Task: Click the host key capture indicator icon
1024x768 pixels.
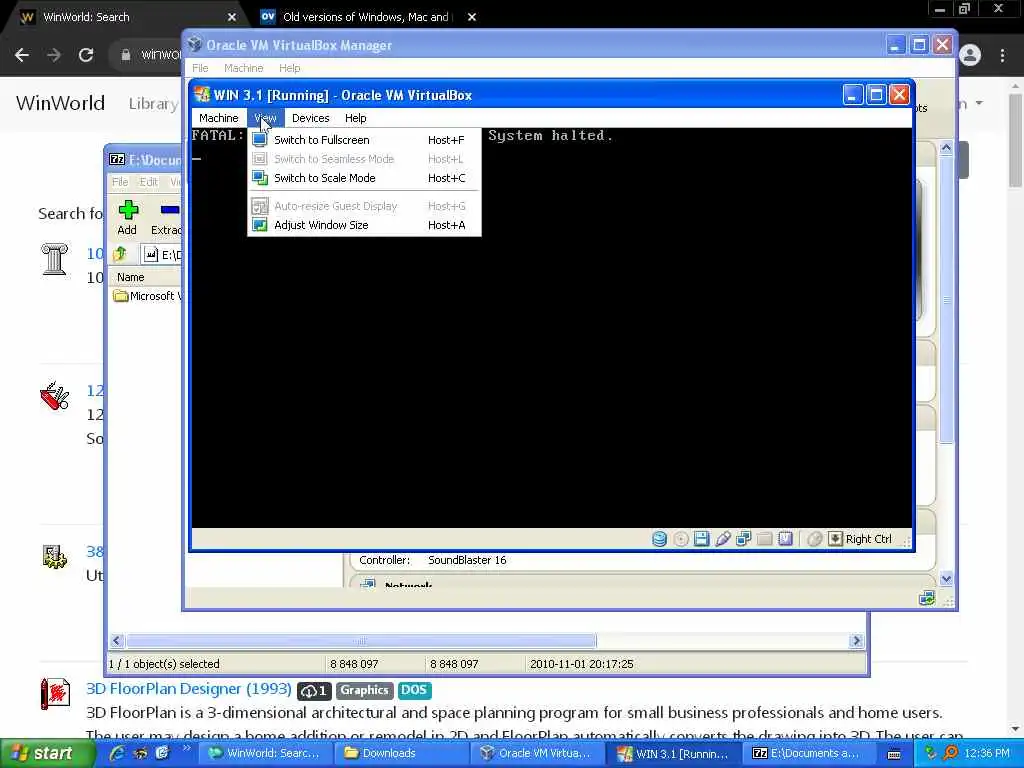Action: 835,539
